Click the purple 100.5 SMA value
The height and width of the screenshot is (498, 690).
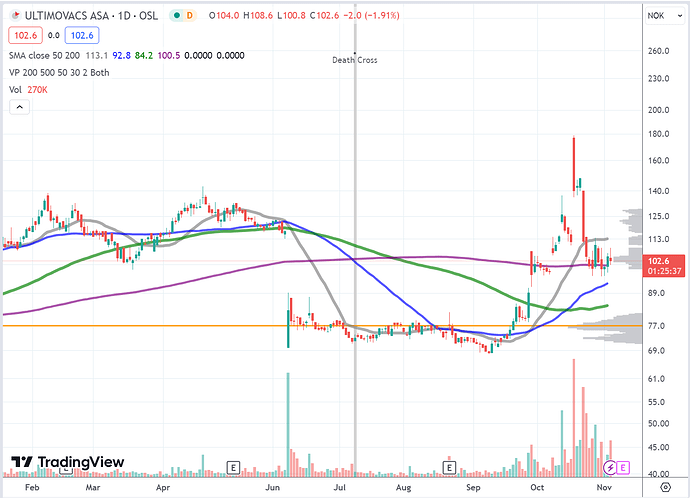pos(169,55)
